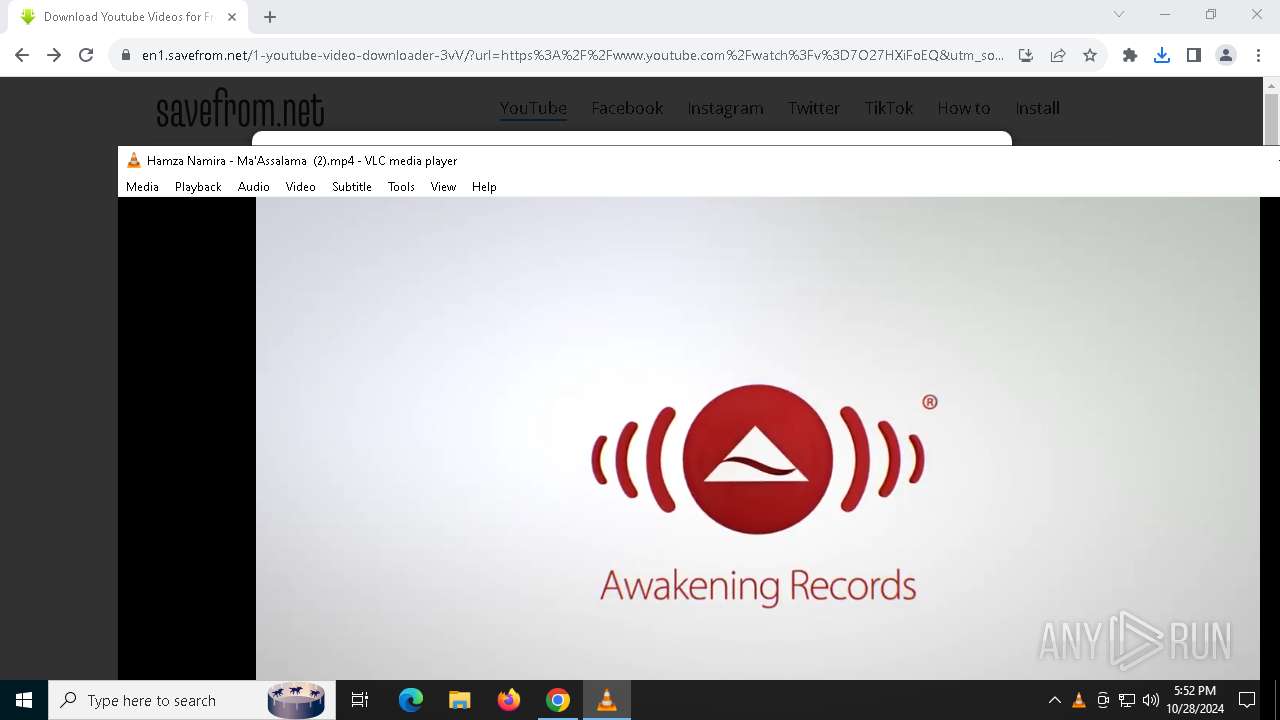Screen dimensions: 1280x720
Task: Open the VLC Media menu
Action: [142, 187]
